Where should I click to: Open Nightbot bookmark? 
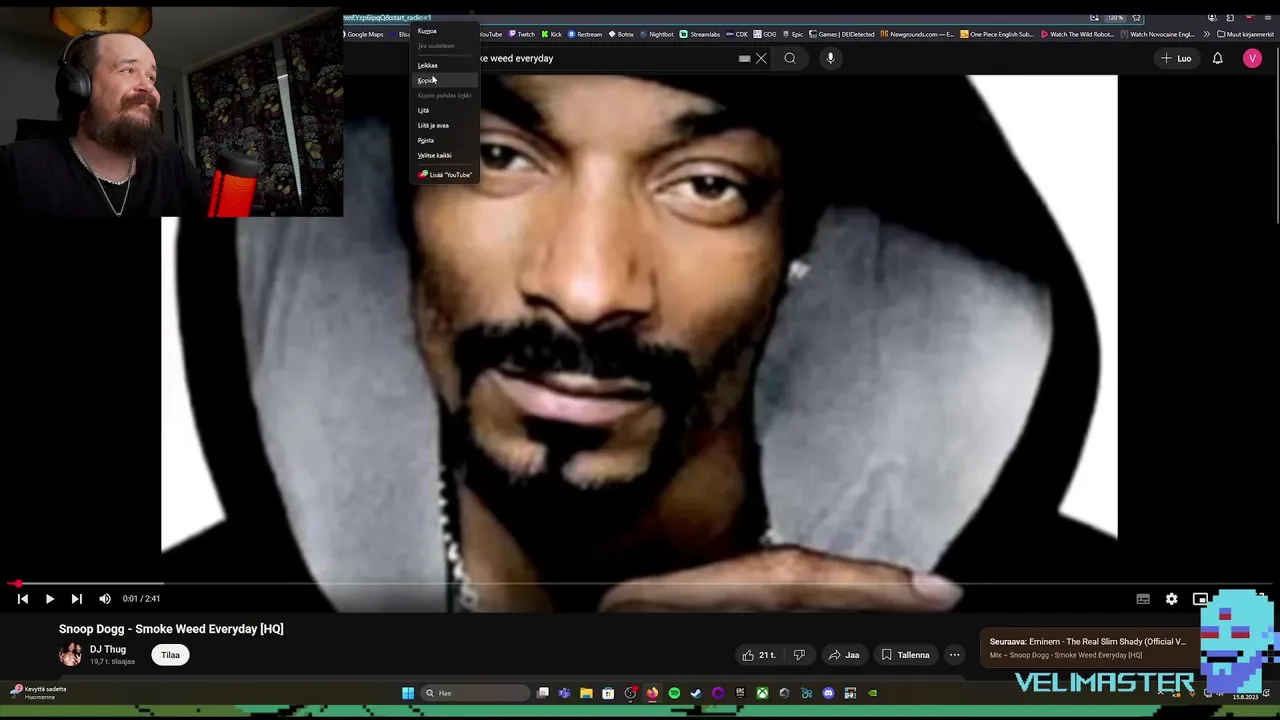[x=657, y=34]
